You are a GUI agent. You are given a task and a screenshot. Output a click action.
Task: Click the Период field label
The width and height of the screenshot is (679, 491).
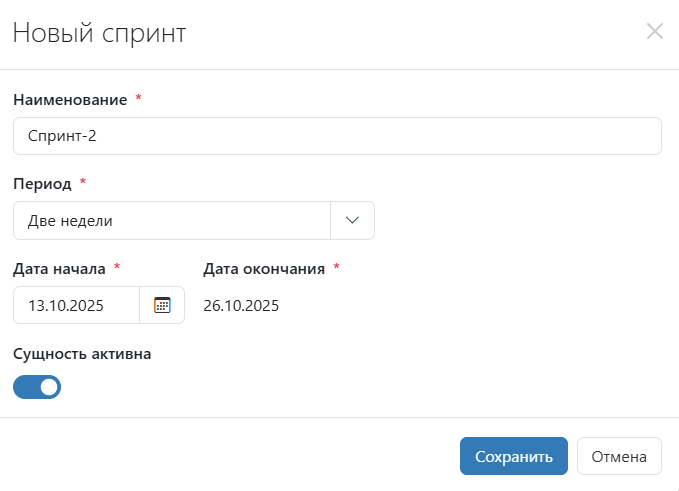[42, 184]
